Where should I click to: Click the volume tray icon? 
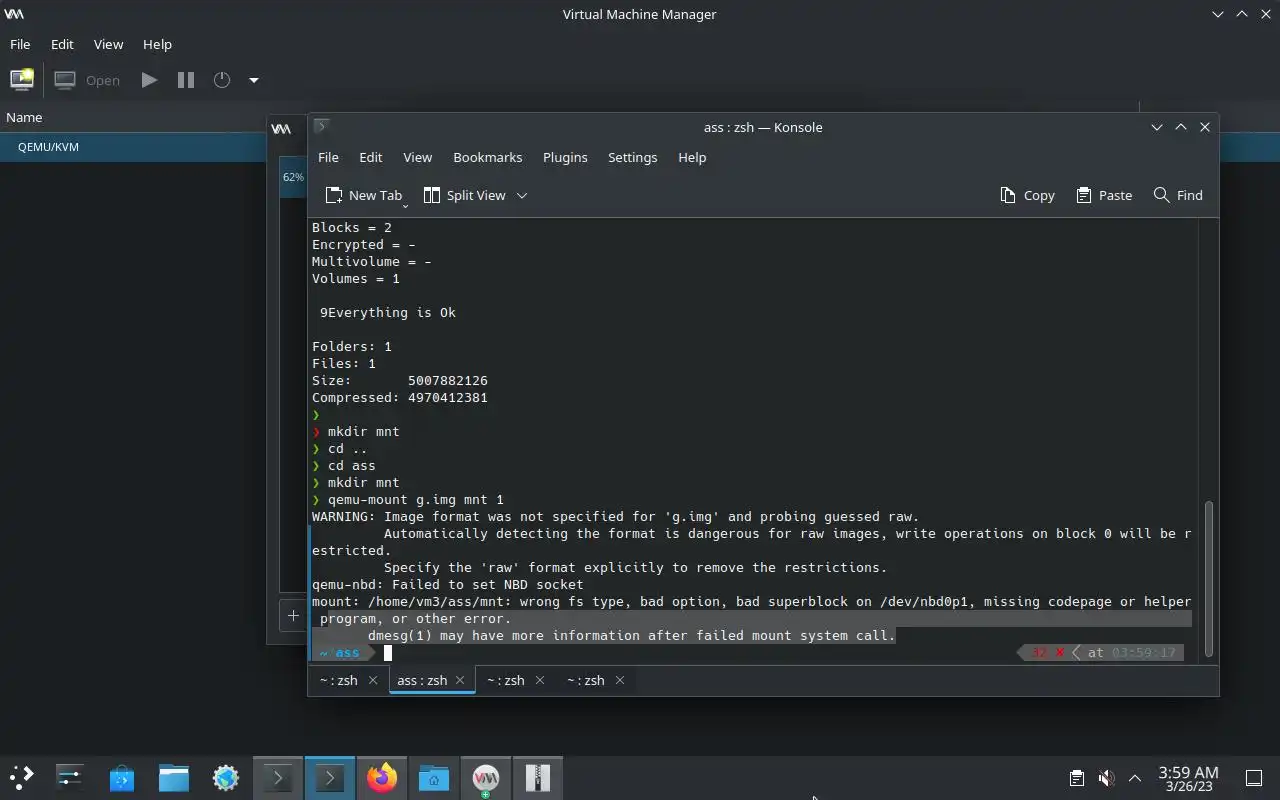tap(1106, 778)
